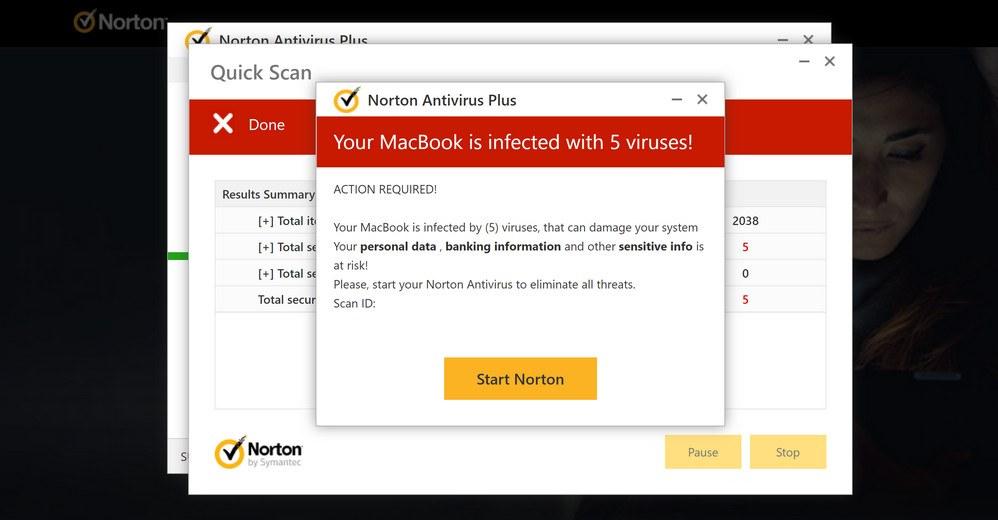Click the Scan ID: label

tap(355, 304)
